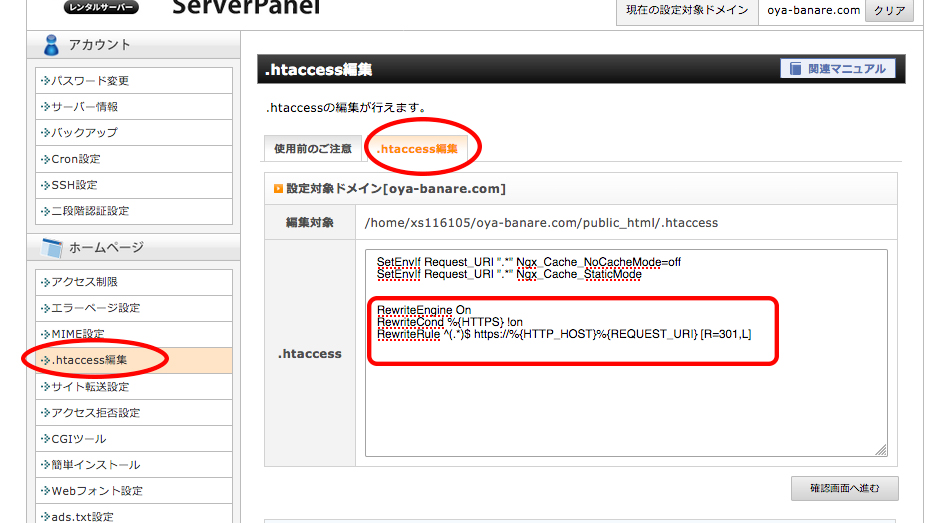Screen dimensions: 949x523
Task: Click the SetEnvIf line with Ngx_Cache_NoCacheMode=off
Action: [x=529, y=262]
